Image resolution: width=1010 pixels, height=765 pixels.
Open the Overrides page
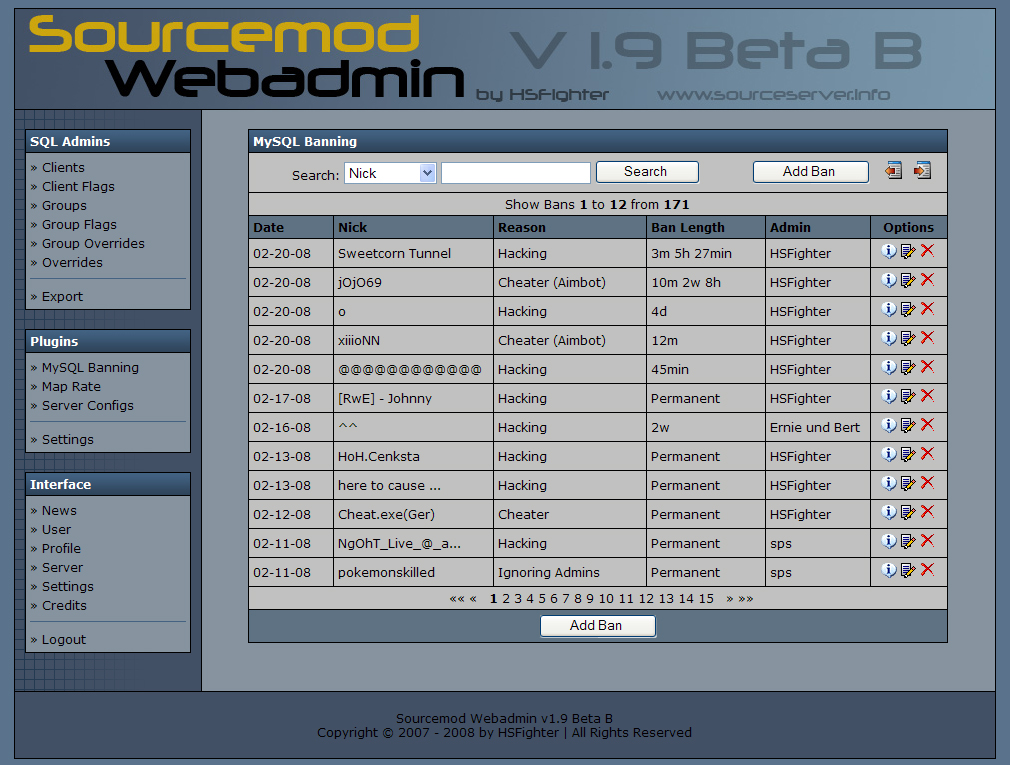72,263
